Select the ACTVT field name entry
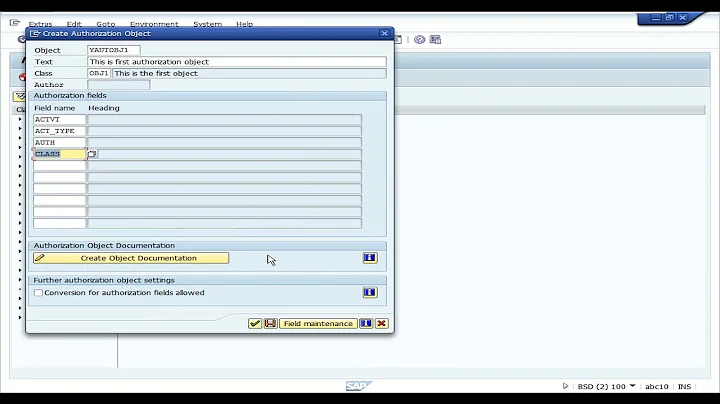The image size is (720, 404). click(x=59, y=119)
